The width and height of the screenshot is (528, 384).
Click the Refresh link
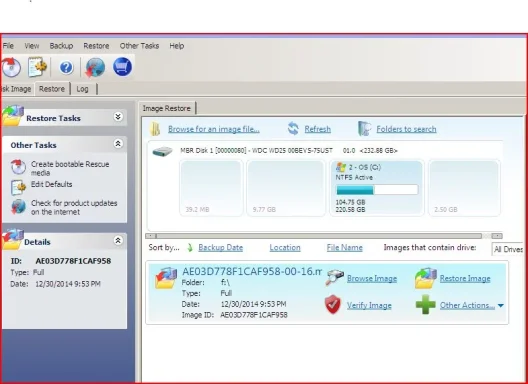coord(318,129)
